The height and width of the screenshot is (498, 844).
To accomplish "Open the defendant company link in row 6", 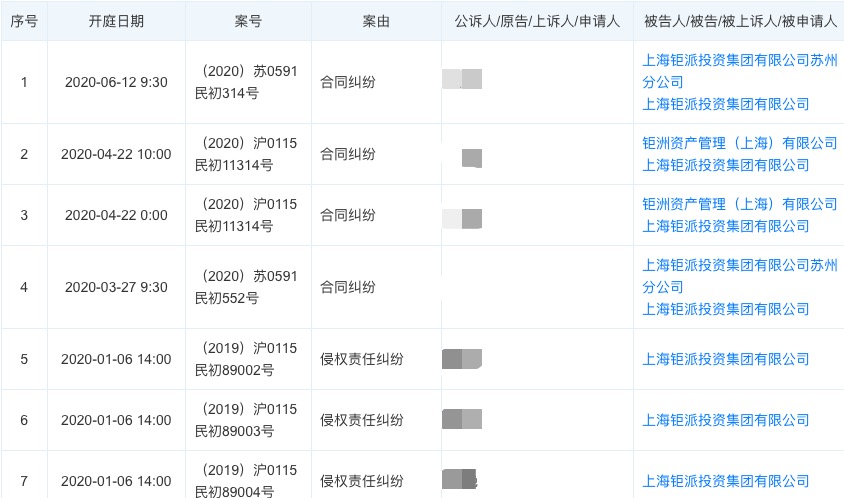I will click(726, 420).
